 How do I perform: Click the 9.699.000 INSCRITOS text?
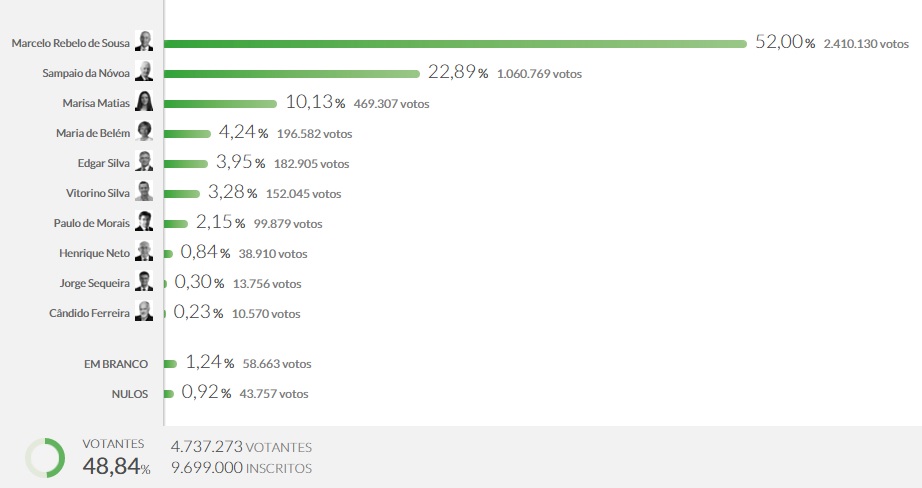(x=241, y=468)
